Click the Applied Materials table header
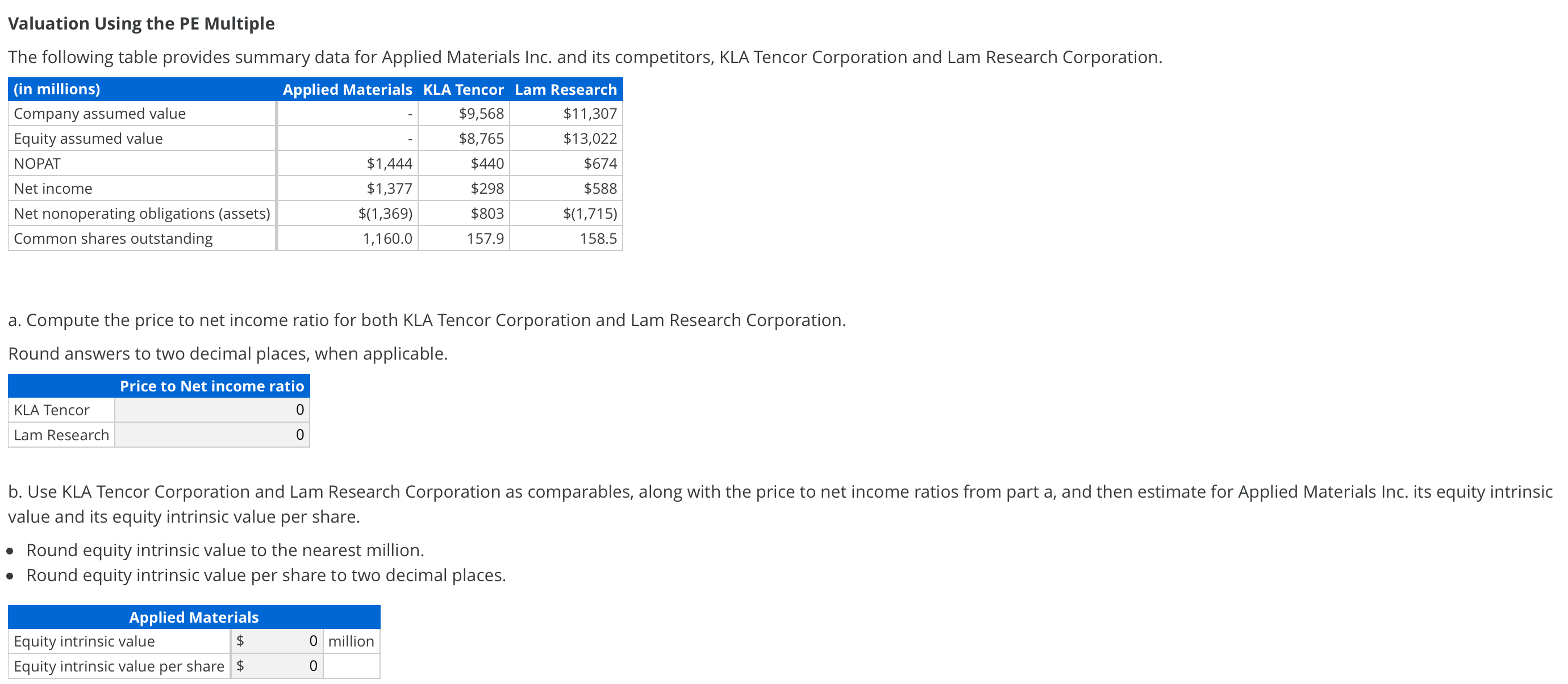 tap(194, 617)
